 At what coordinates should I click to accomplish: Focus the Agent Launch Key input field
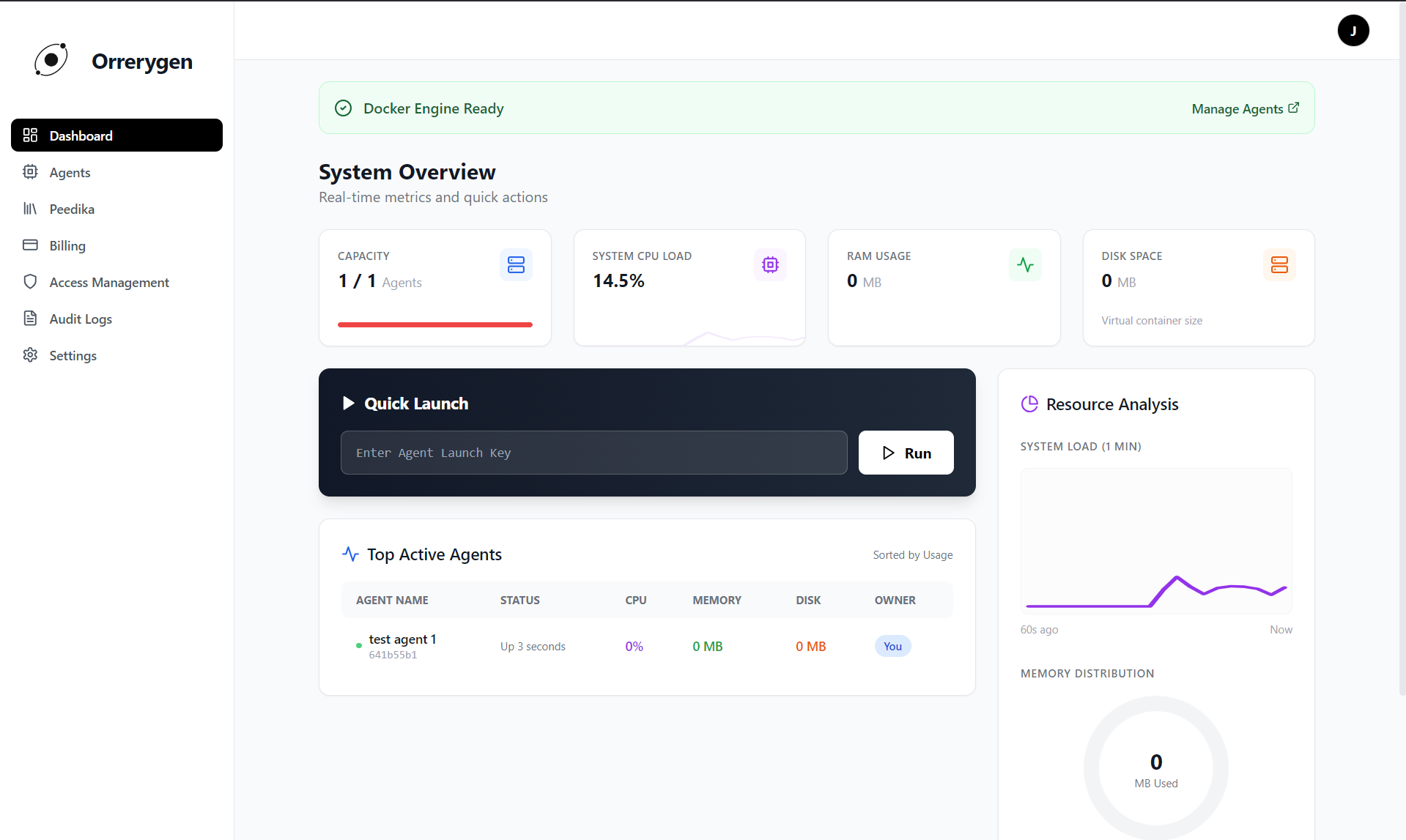(x=593, y=453)
